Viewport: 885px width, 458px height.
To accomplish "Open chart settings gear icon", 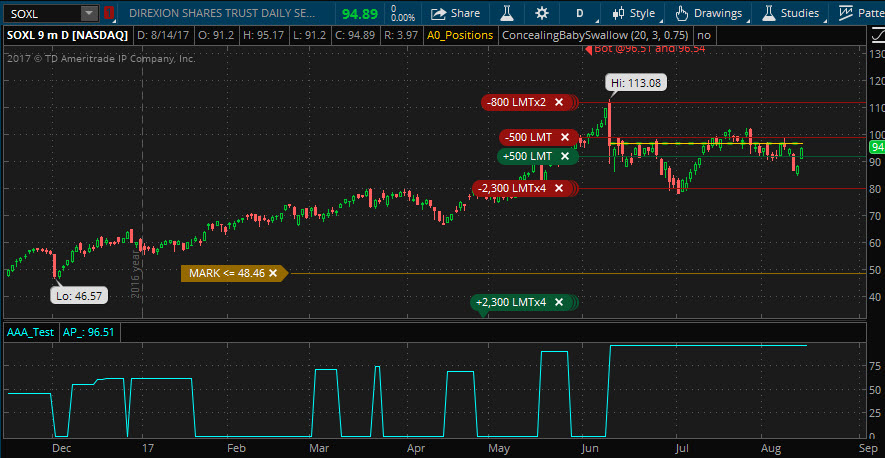I will (542, 13).
